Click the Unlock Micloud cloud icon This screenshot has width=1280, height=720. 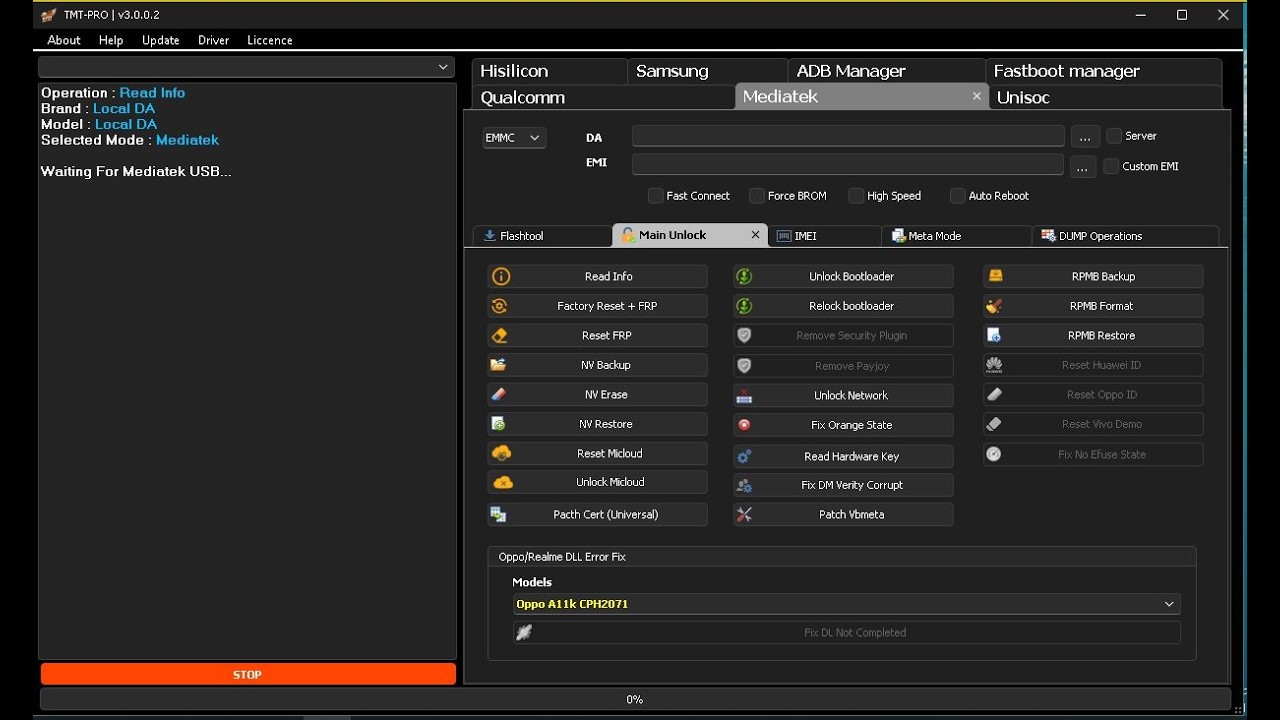[x=503, y=482]
